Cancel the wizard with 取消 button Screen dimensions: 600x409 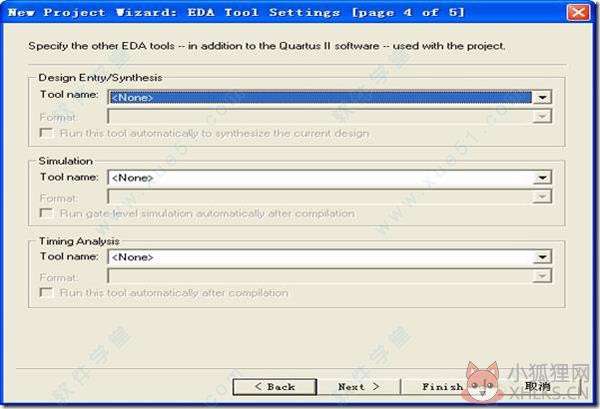(537, 387)
